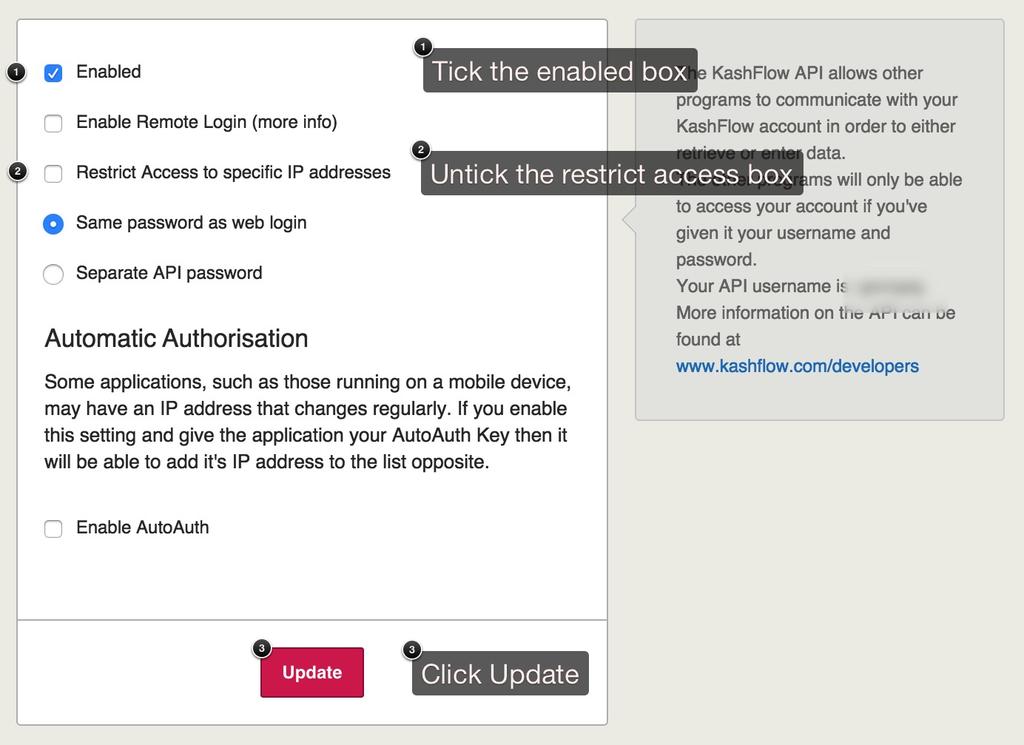Click the Automatic Authorisation heading
The image size is (1024, 745).
point(176,338)
